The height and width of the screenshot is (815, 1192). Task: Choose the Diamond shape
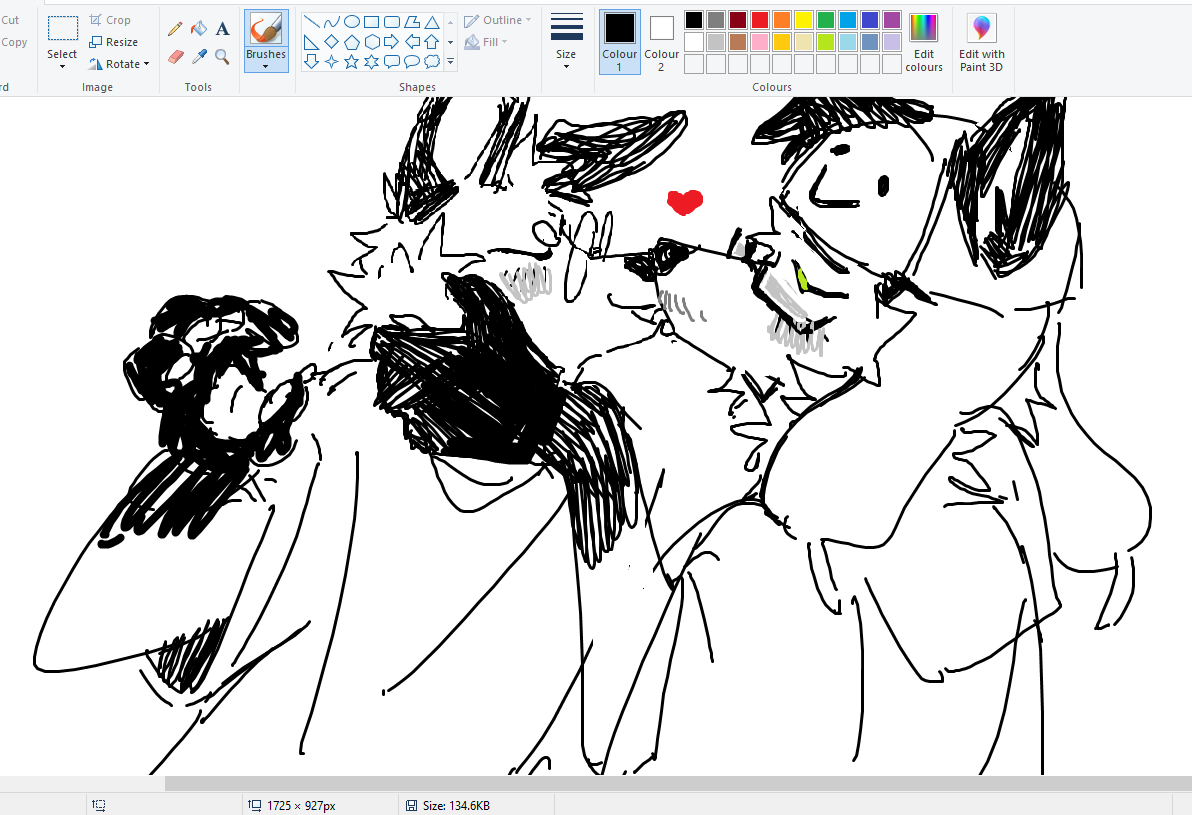[331, 42]
